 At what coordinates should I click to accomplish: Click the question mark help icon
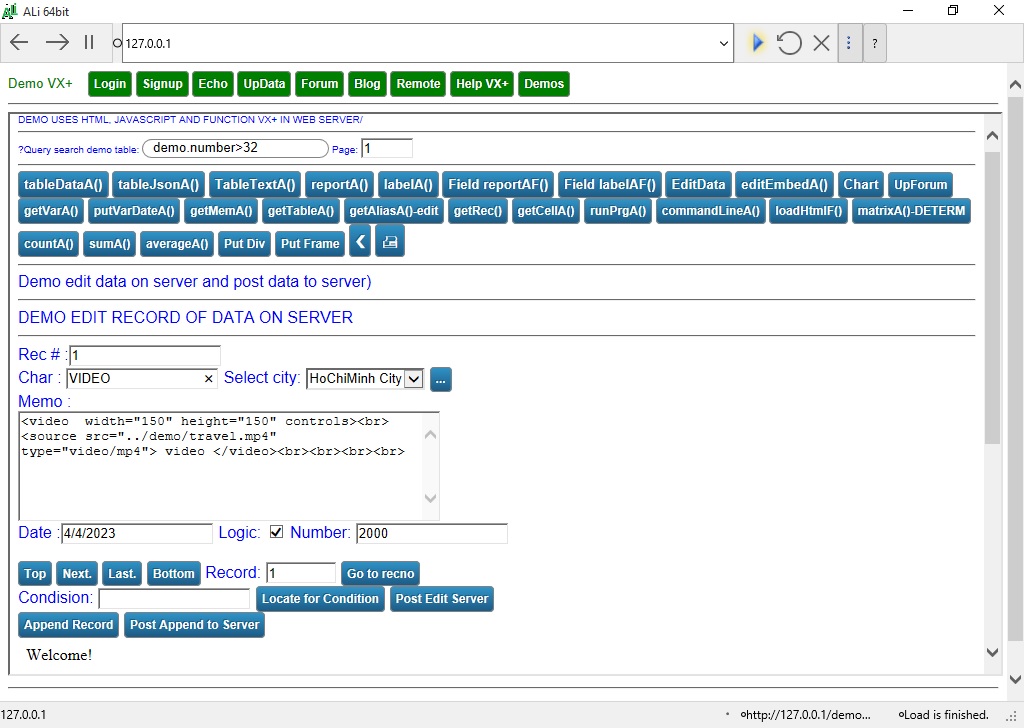pyautogui.click(x=874, y=43)
